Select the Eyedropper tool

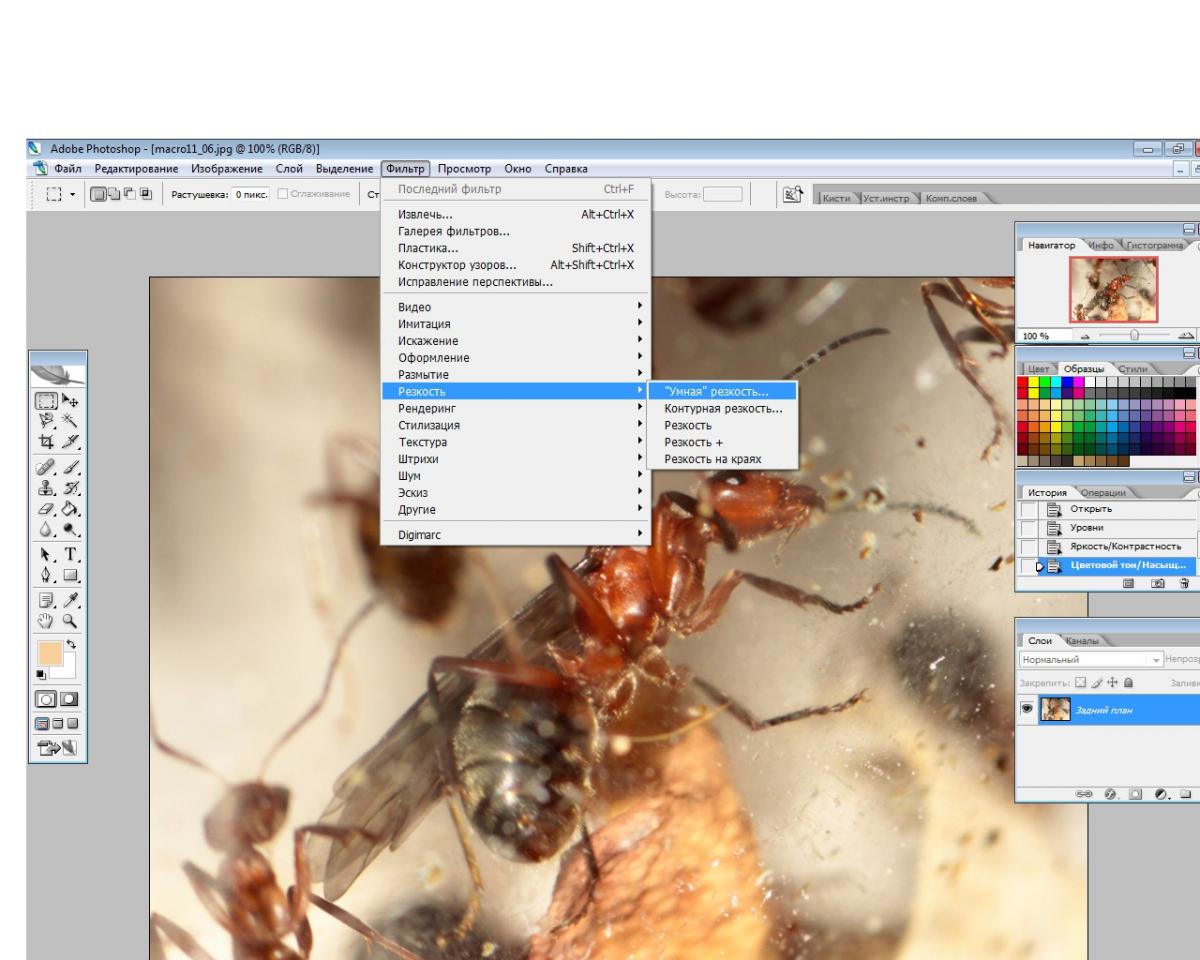[70, 598]
